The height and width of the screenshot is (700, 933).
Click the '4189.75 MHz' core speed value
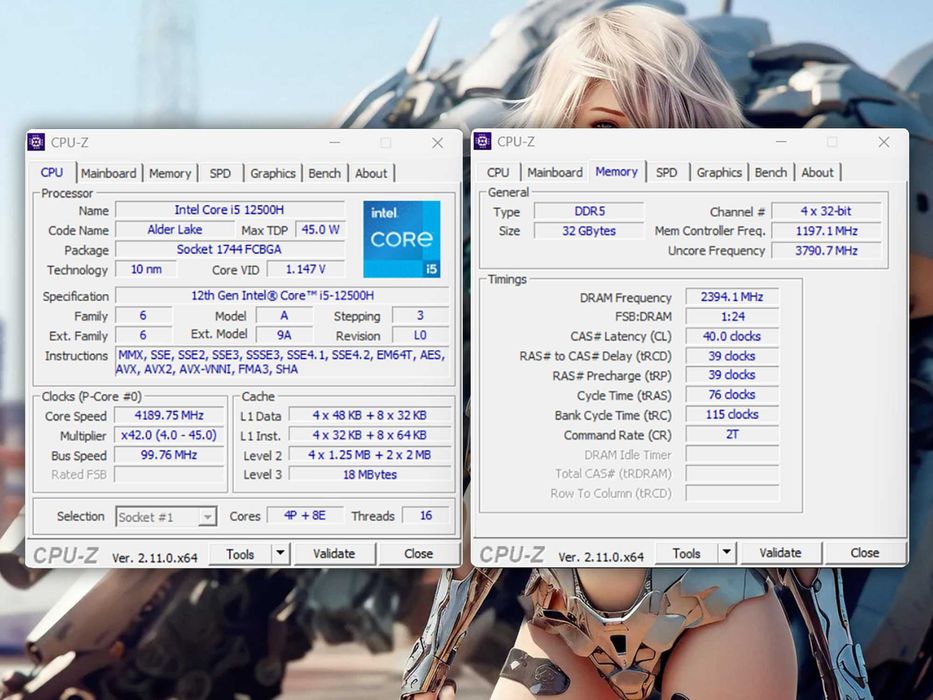(169, 415)
